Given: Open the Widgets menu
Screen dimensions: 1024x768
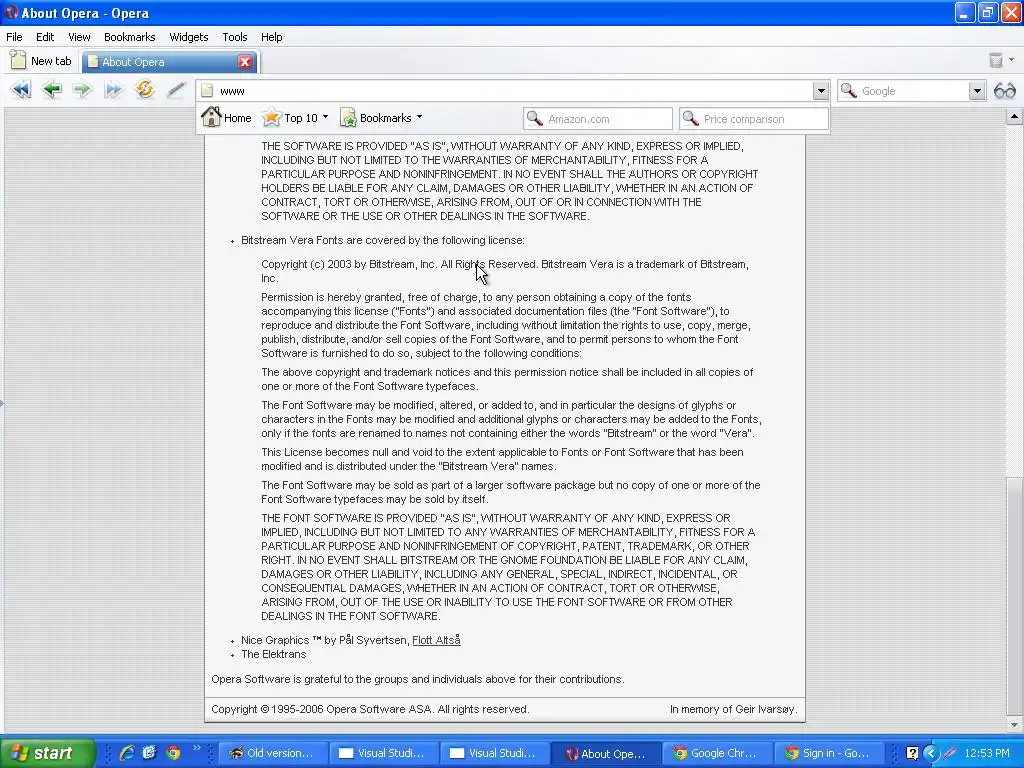Looking at the screenshot, I should (189, 37).
